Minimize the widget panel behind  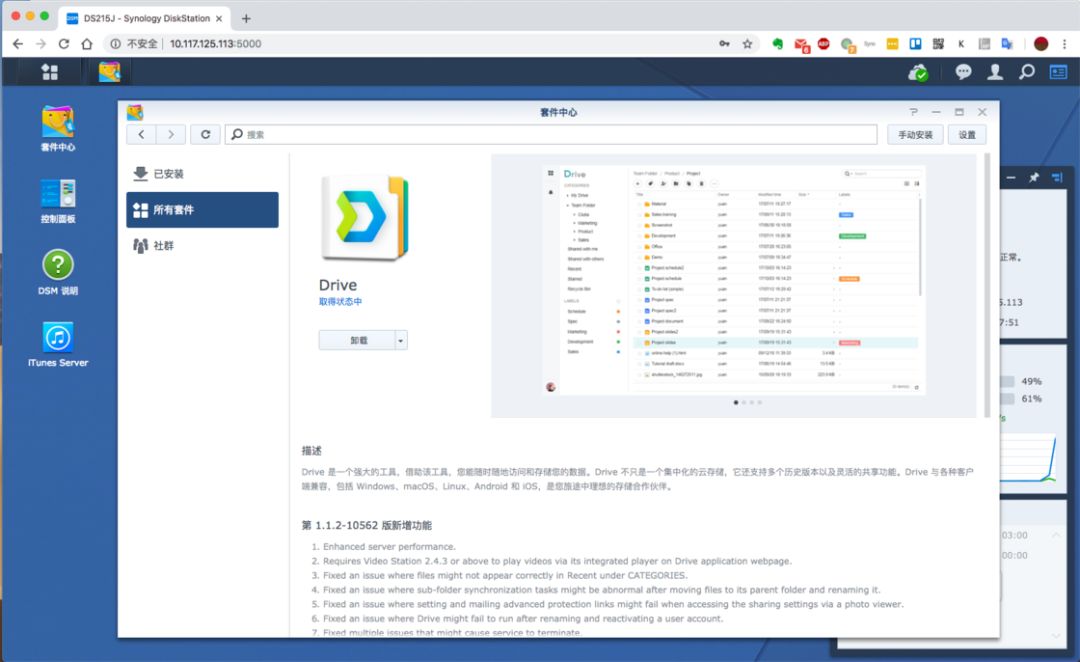point(1010,178)
